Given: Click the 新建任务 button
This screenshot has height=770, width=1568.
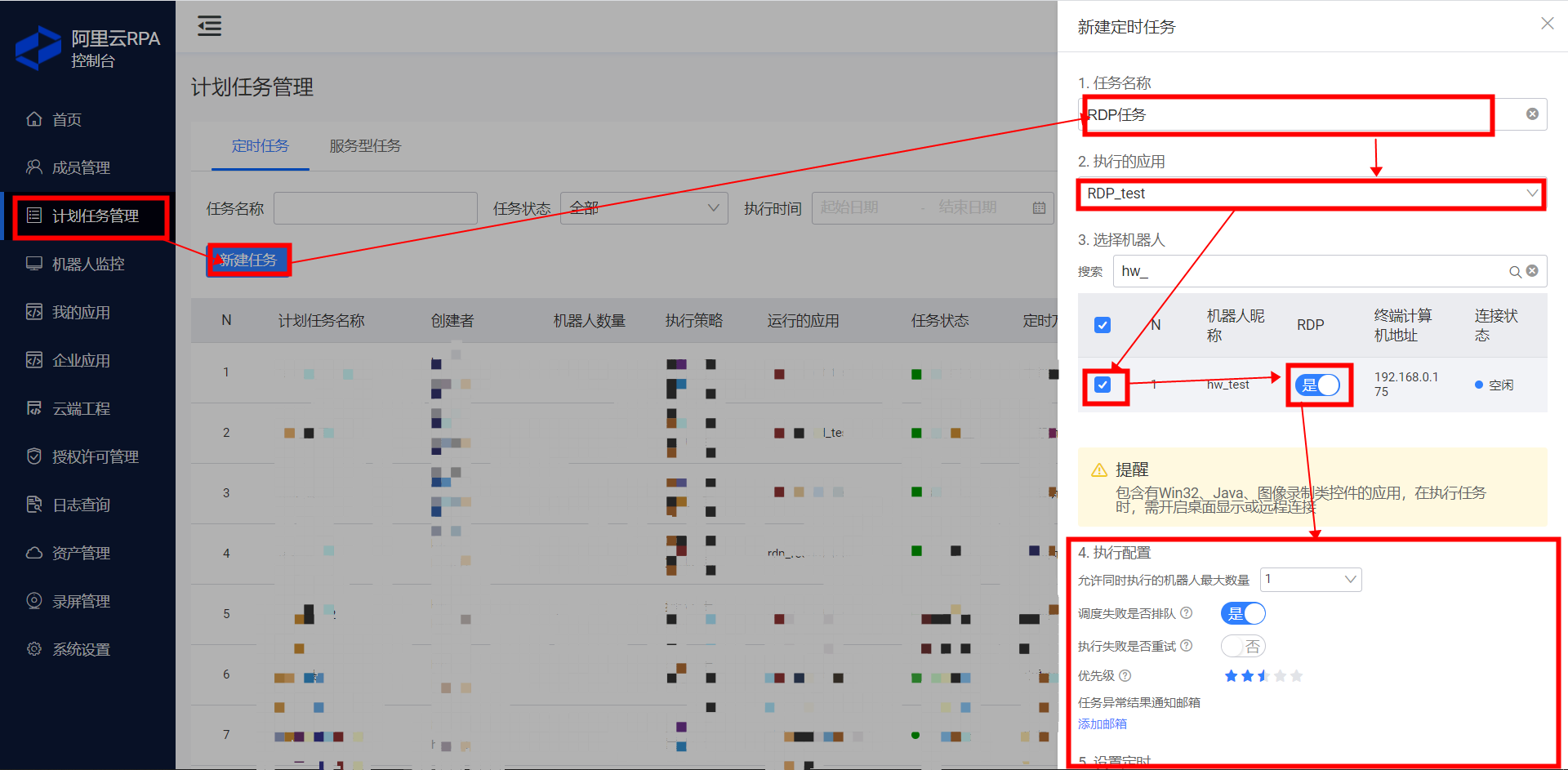Looking at the screenshot, I should point(248,260).
